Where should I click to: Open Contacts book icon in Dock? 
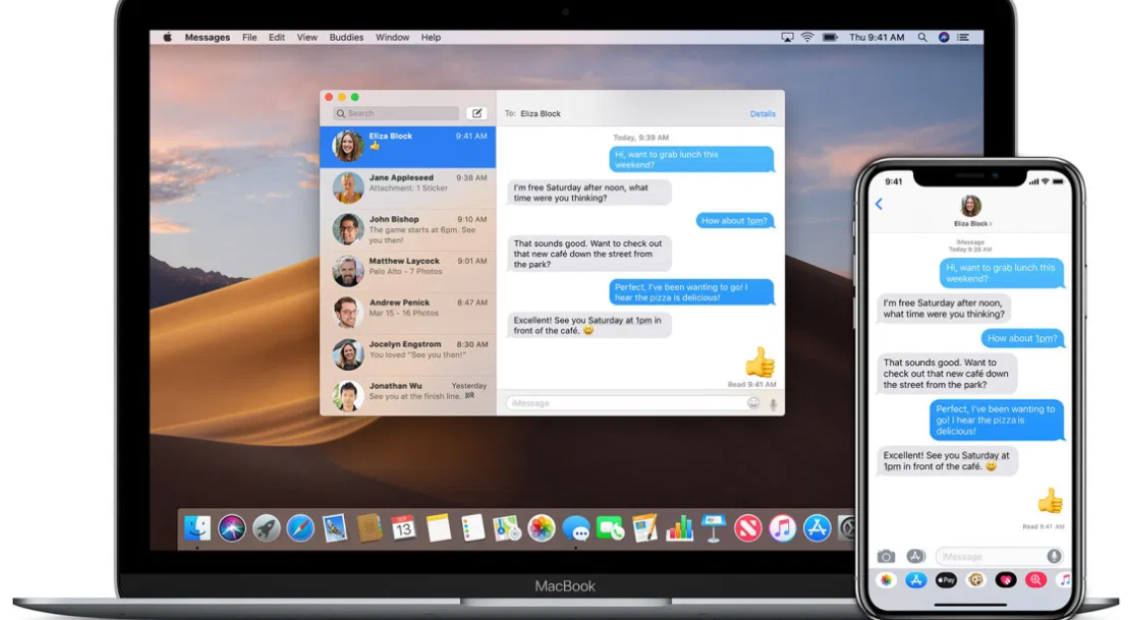pyautogui.click(x=369, y=528)
